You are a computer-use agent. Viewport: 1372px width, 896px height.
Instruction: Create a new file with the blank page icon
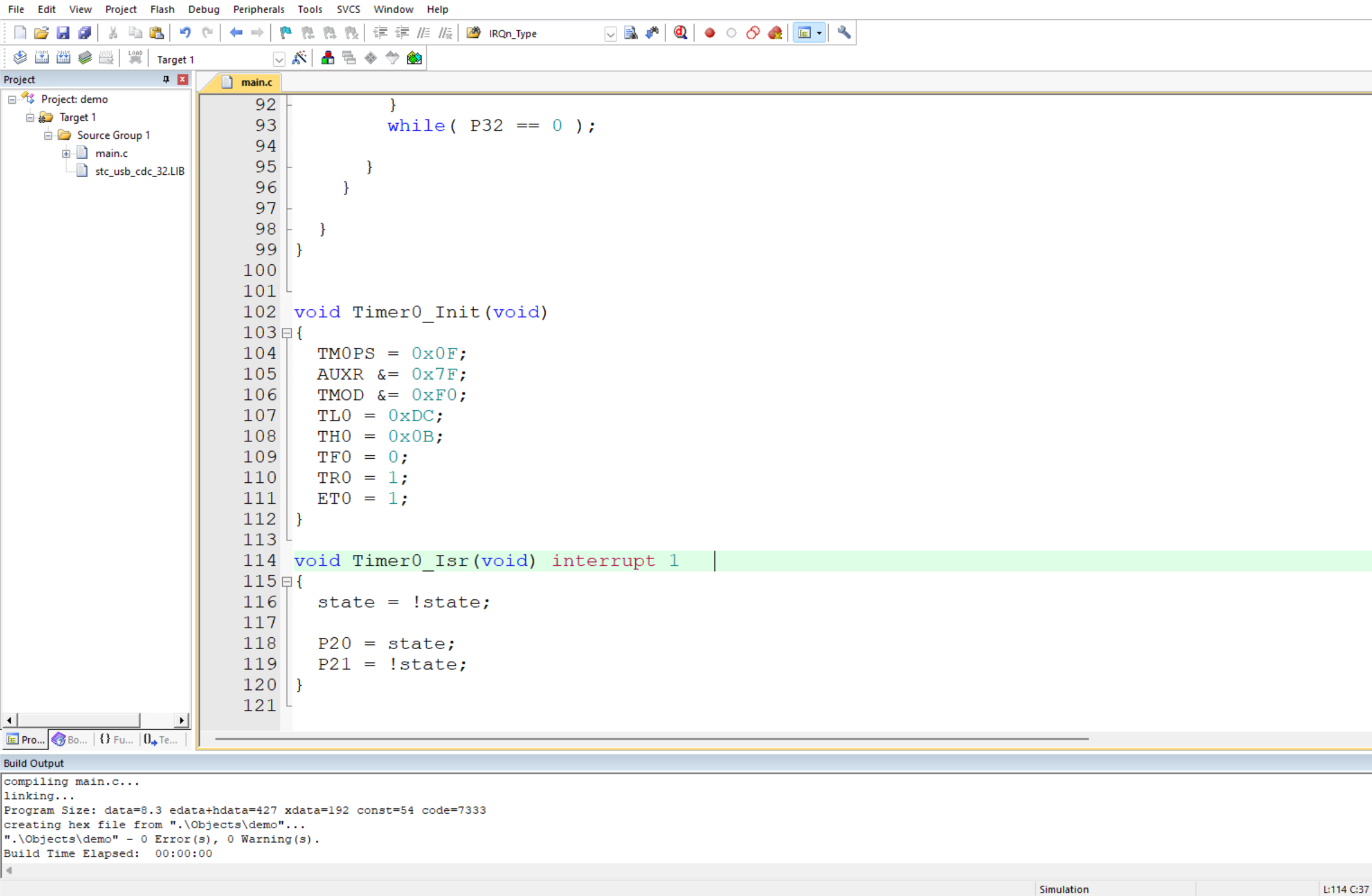20,33
